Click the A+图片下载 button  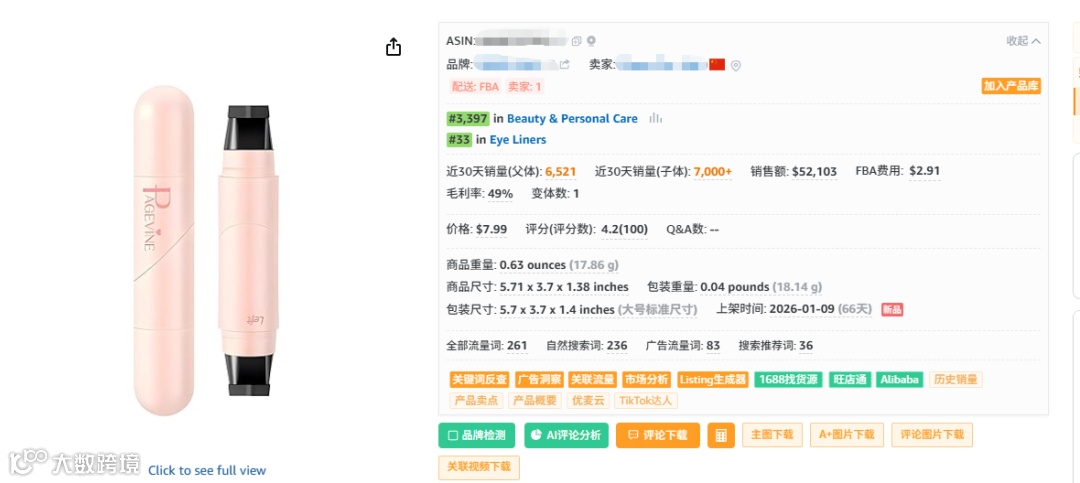(847, 435)
